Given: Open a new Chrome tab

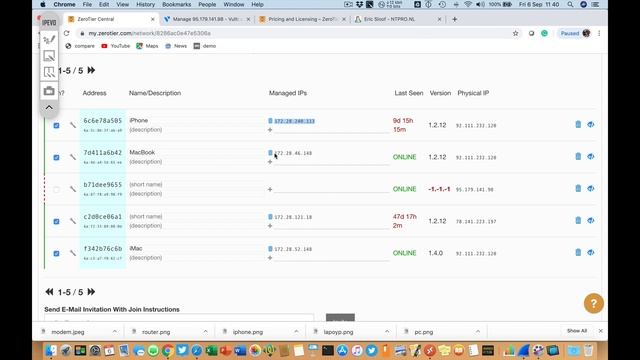Looking at the screenshot, I should click(x=454, y=19).
